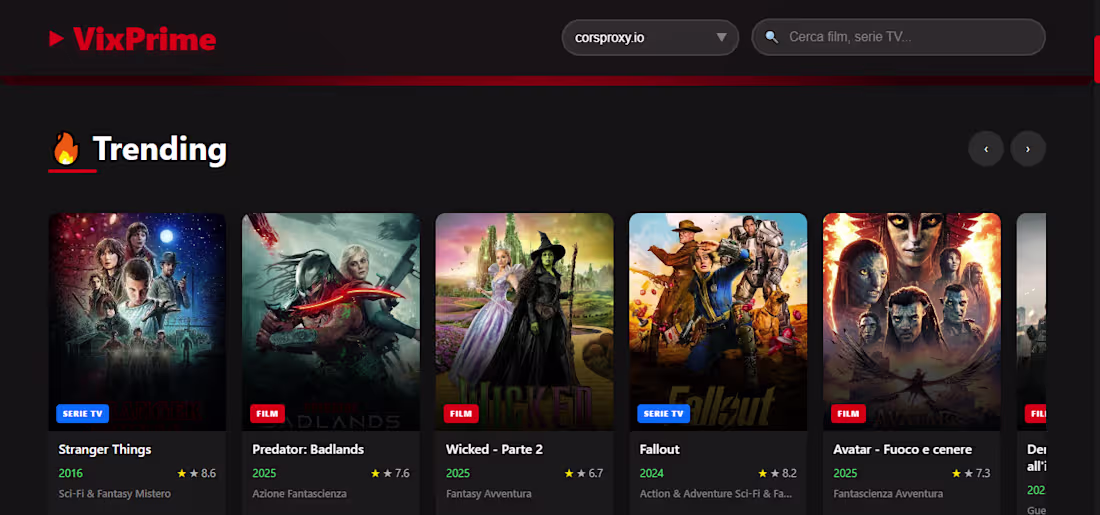Image resolution: width=1100 pixels, height=515 pixels.
Task: Open the Fallout poster
Action: 718,321
